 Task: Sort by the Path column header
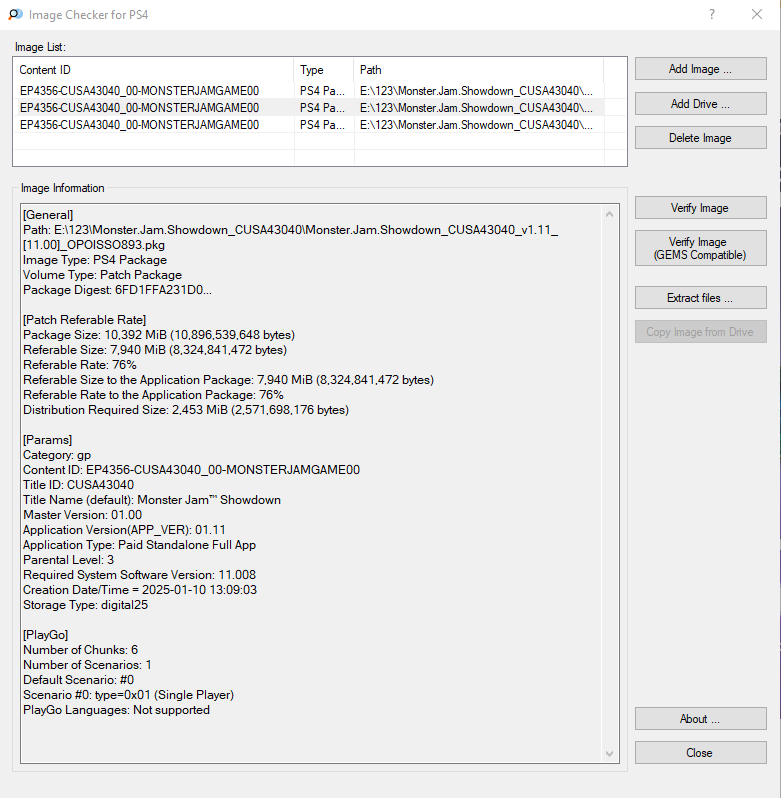click(479, 70)
